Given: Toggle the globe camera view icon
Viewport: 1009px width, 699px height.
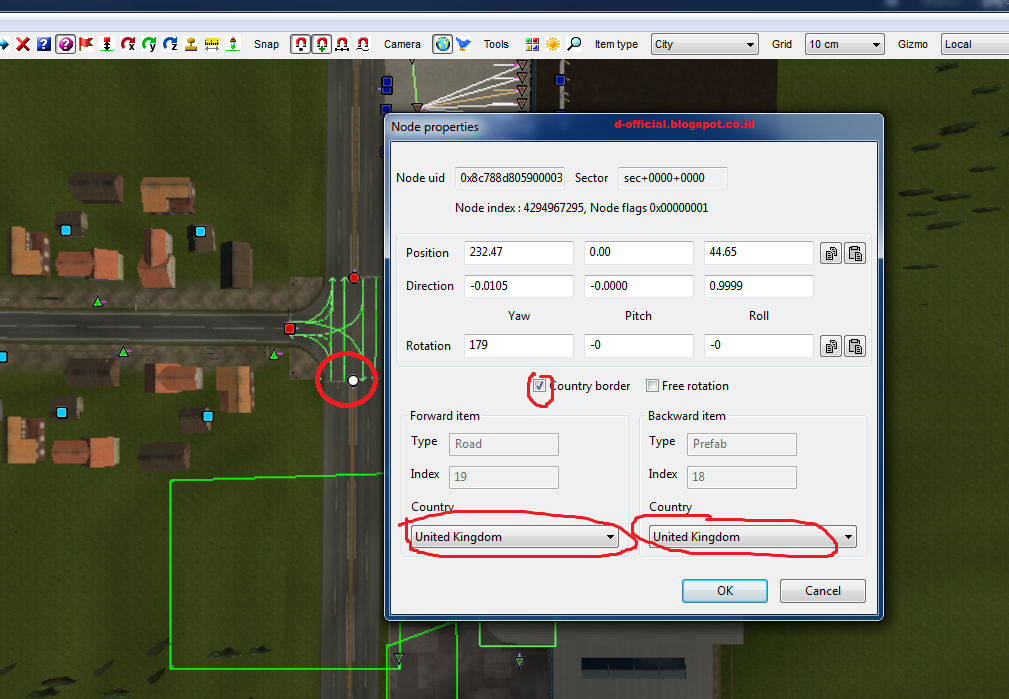Looking at the screenshot, I should (441, 44).
